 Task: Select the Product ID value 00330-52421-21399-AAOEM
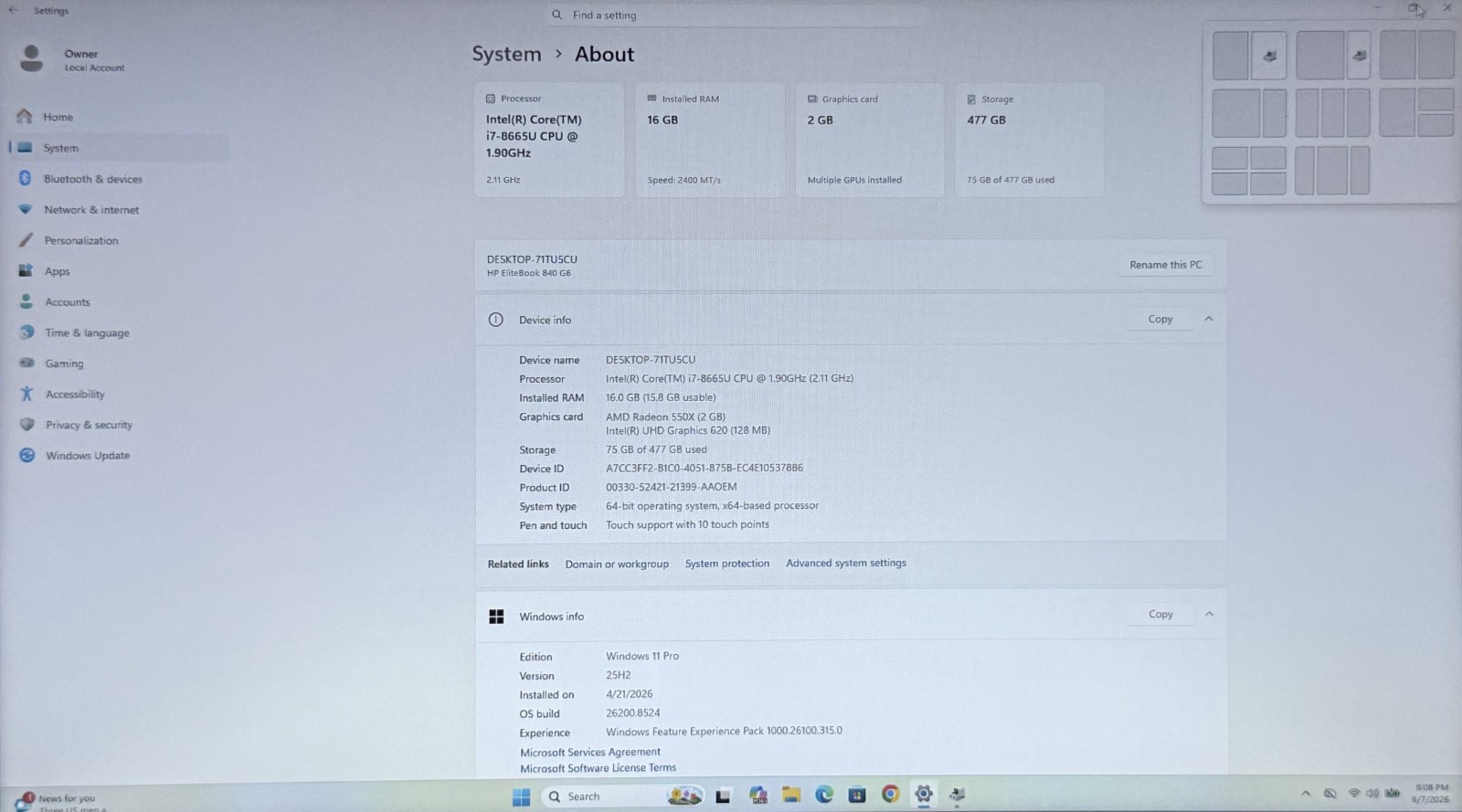(x=671, y=487)
